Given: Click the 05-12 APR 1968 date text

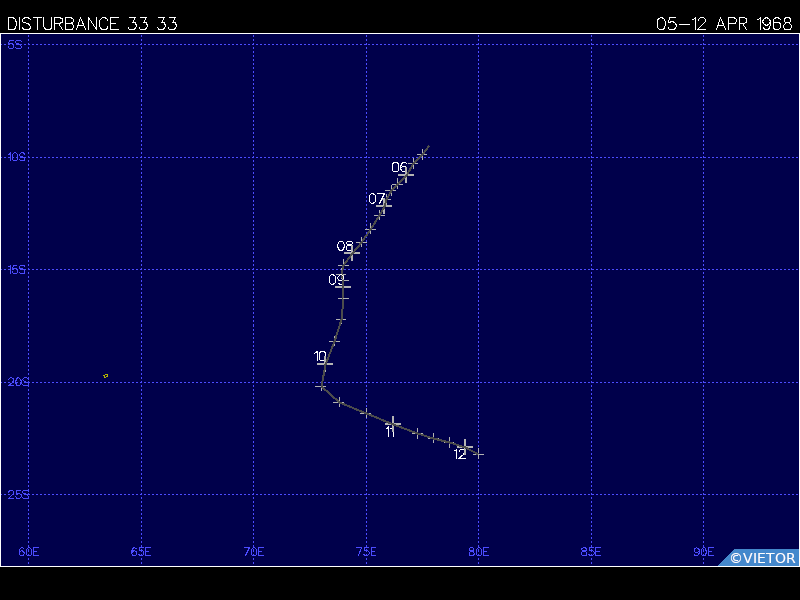Looking at the screenshot, I should (x=724, y=23).
